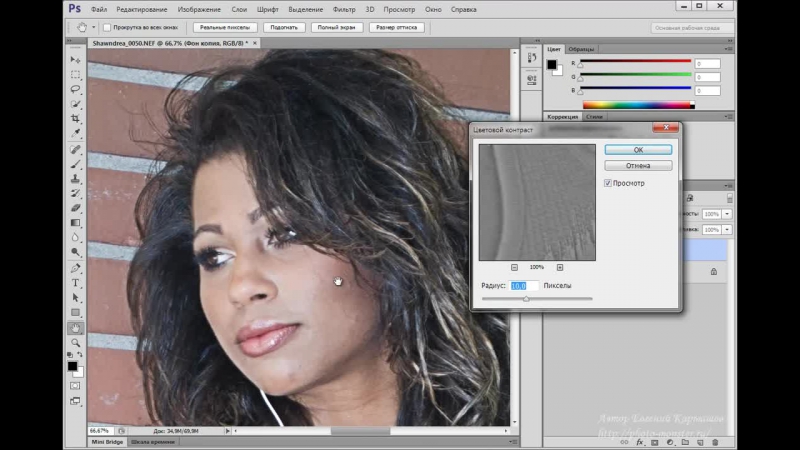Select the Rectangle shape tool

pos(76,313)
